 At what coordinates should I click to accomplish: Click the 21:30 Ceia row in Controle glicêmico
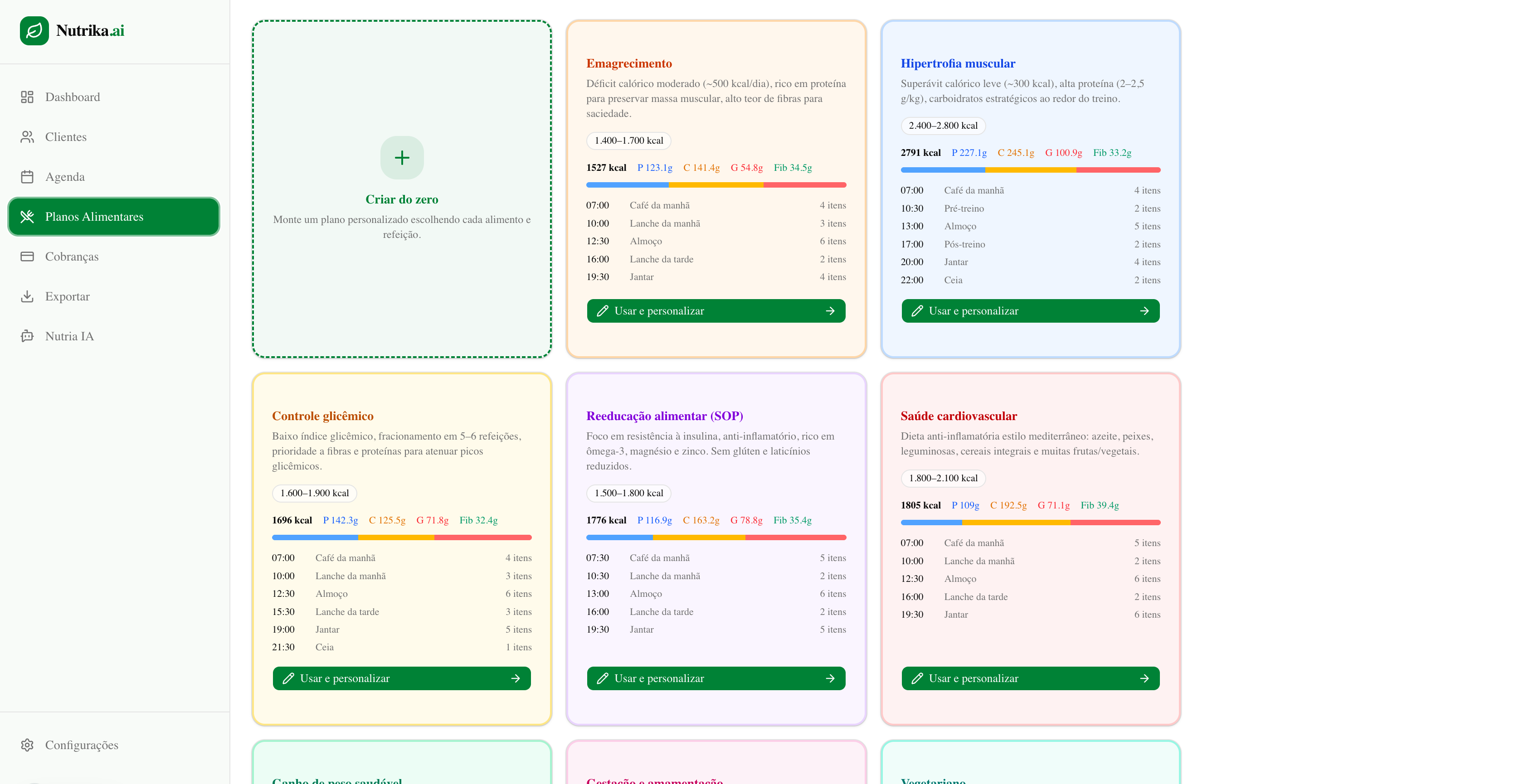402,647
